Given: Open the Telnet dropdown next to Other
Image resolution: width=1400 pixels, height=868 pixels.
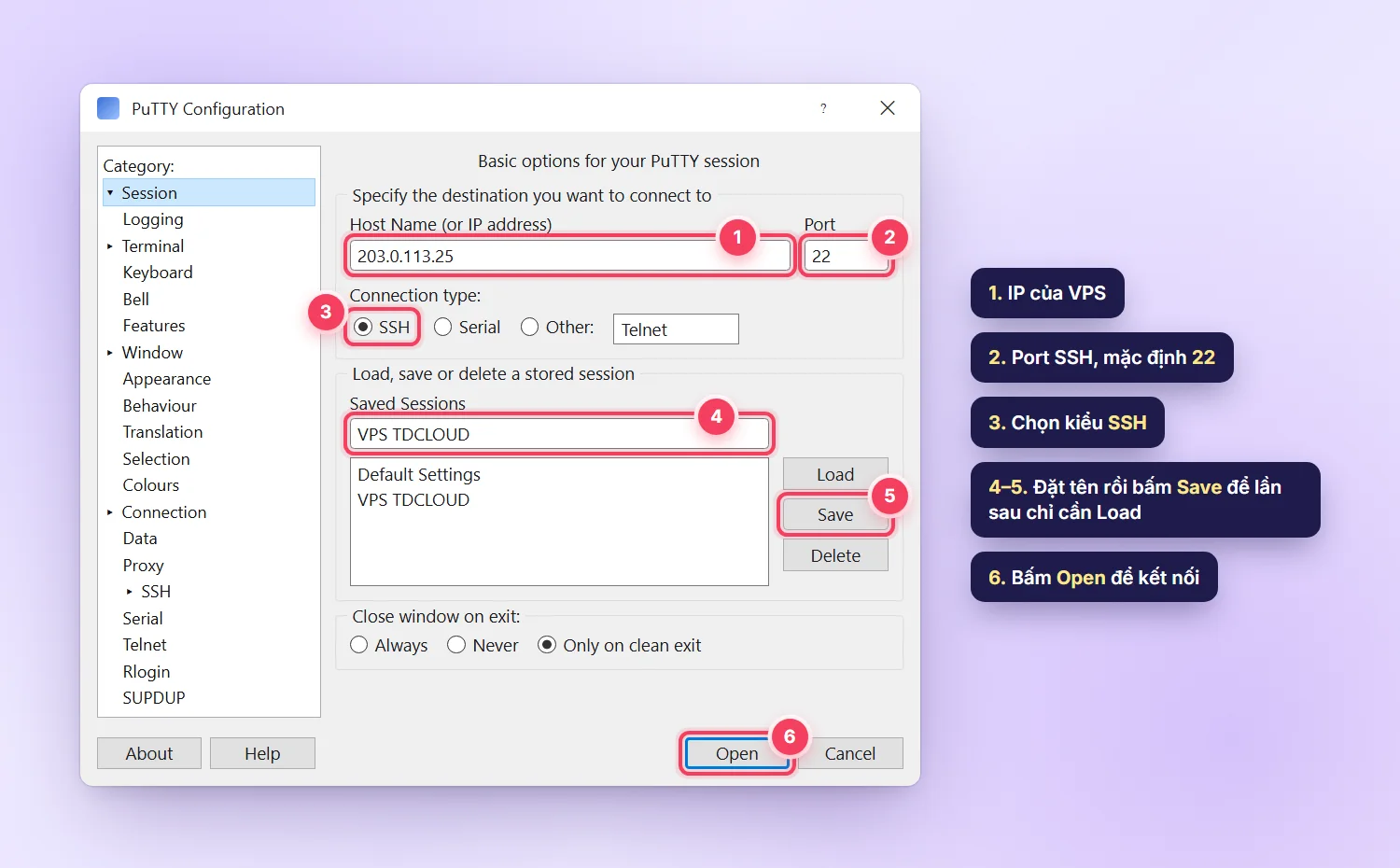Looking at the screenshot, I should click(676, 329).
